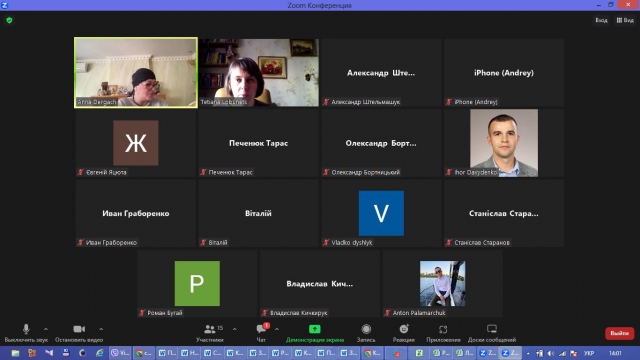The image size is (640, 360).
Task: Select the Печенюк Тарас participant tile
Action: (x=259, y=143)
